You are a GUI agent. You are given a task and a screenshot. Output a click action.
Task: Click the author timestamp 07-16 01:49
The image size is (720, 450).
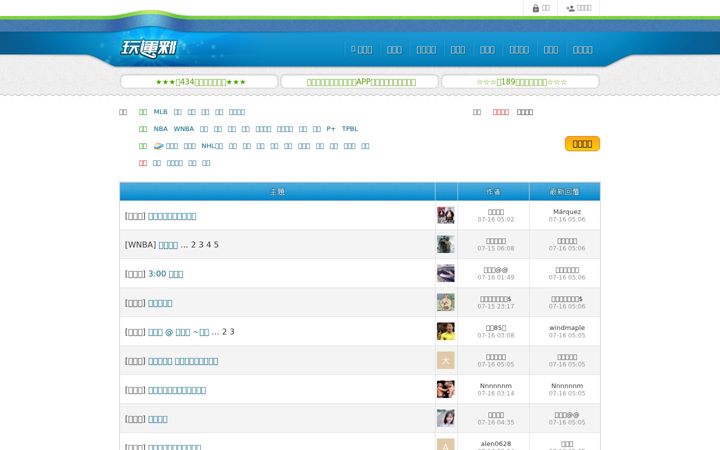coord(495,277)
